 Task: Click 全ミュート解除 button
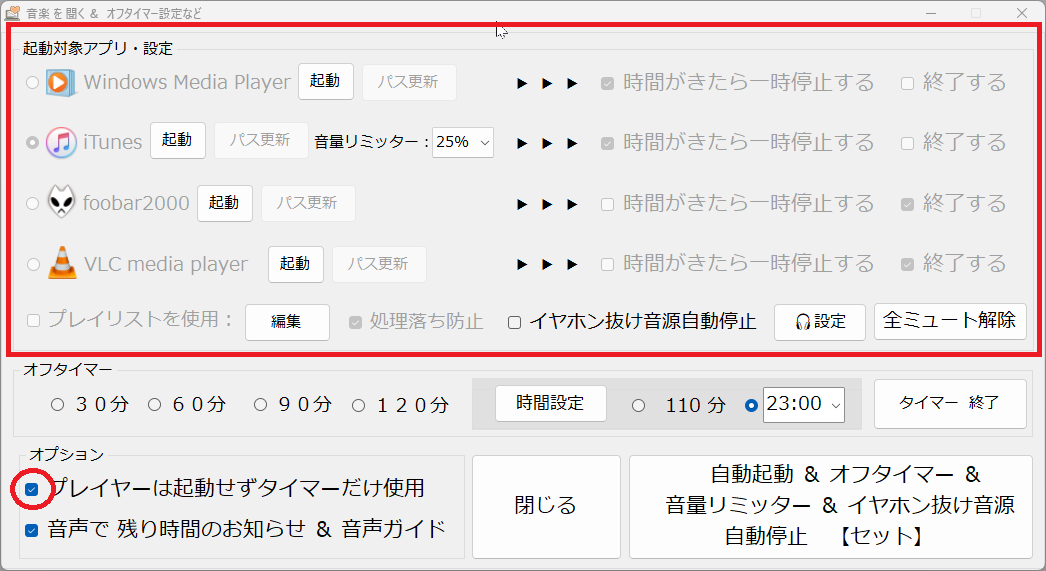click(950, 321)
